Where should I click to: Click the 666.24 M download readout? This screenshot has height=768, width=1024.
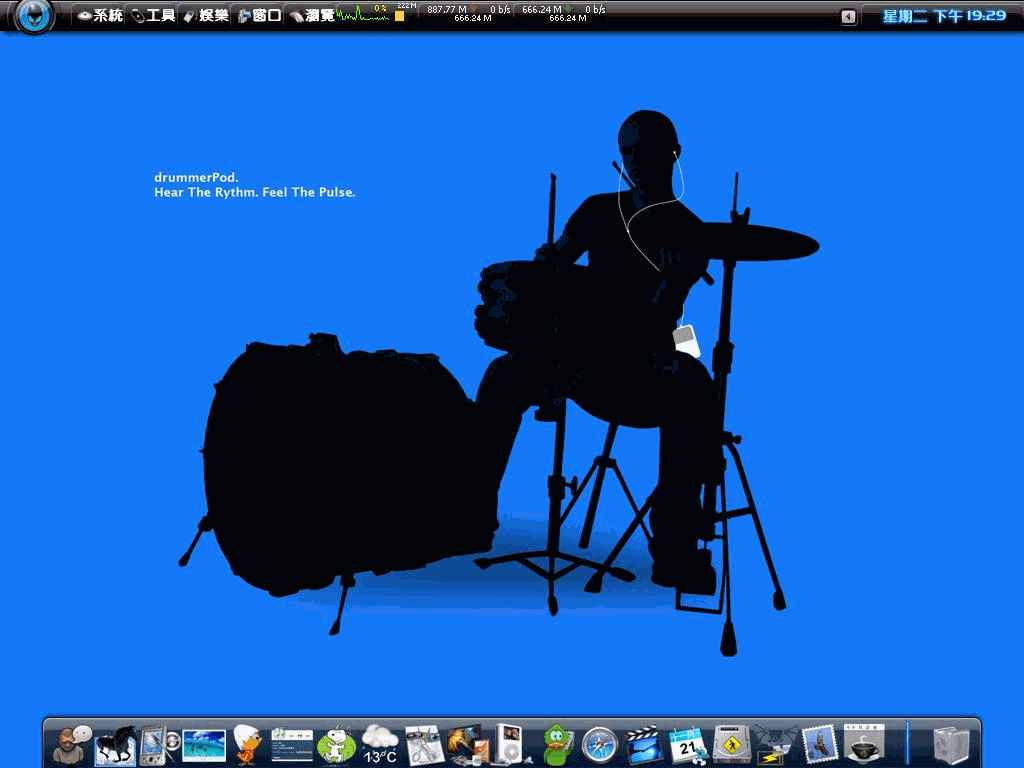point(541,9)
